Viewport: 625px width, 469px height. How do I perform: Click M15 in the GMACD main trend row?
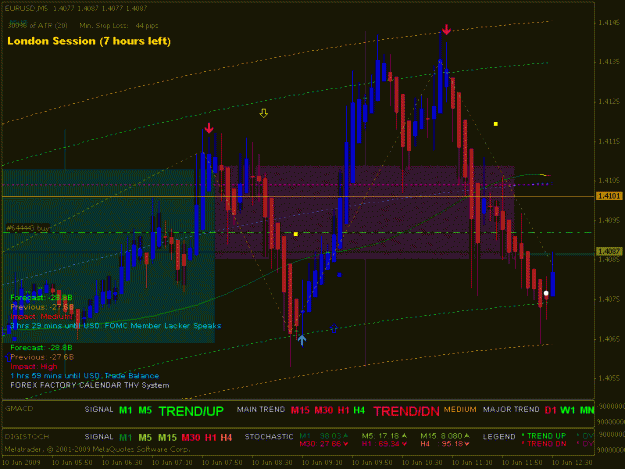click(x=300, y=410)
